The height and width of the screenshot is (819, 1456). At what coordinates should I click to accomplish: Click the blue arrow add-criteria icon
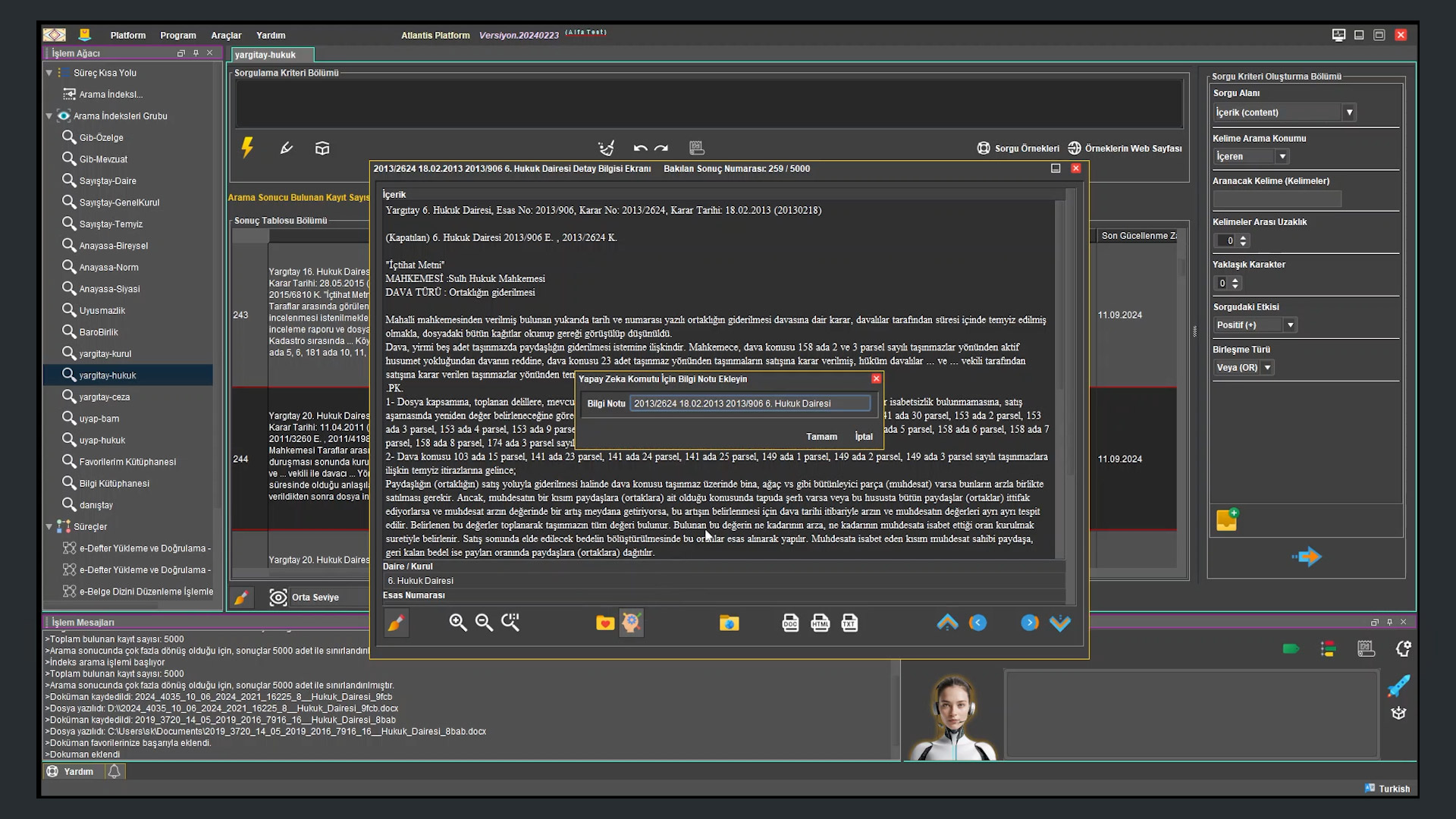click(1307, 557)
